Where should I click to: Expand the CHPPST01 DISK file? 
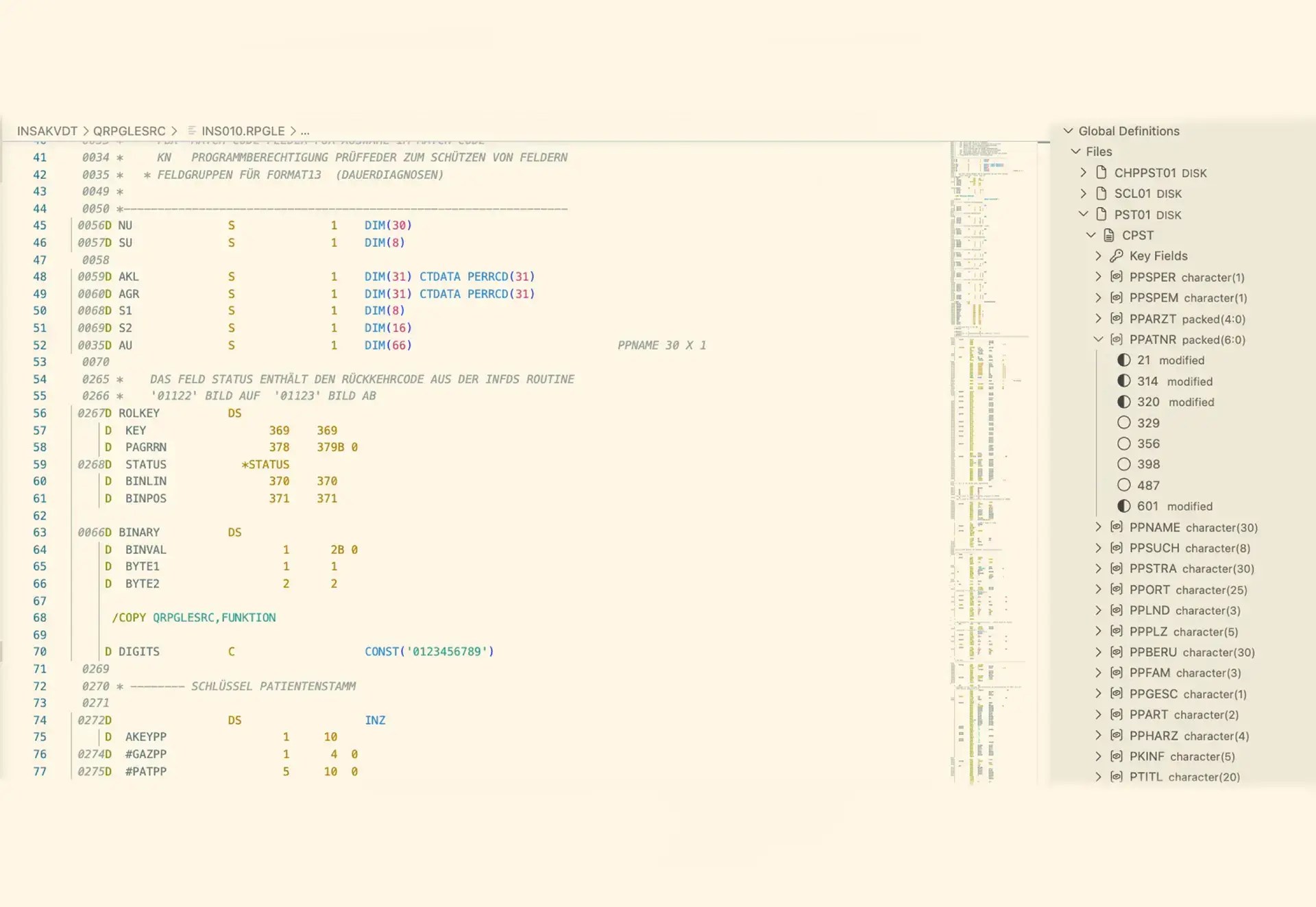pos(1083,173)
